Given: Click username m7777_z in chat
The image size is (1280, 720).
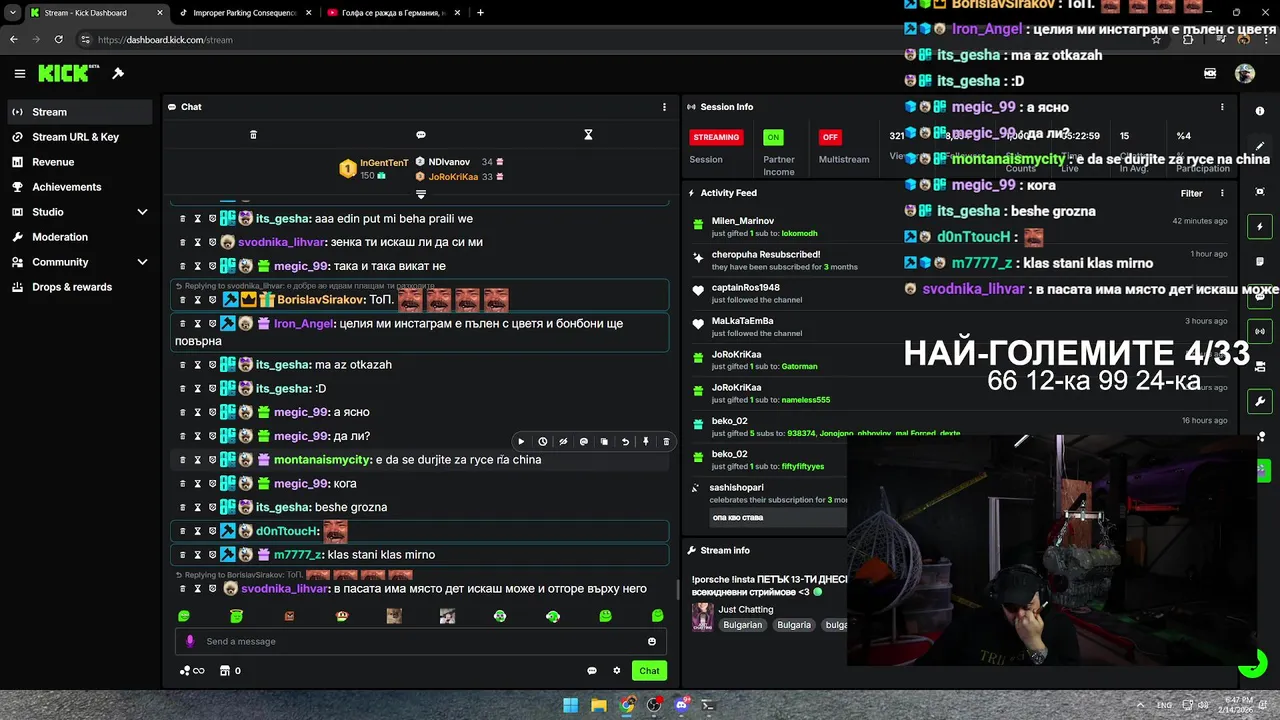Looking at the screenshot, I should pos(298,555).
